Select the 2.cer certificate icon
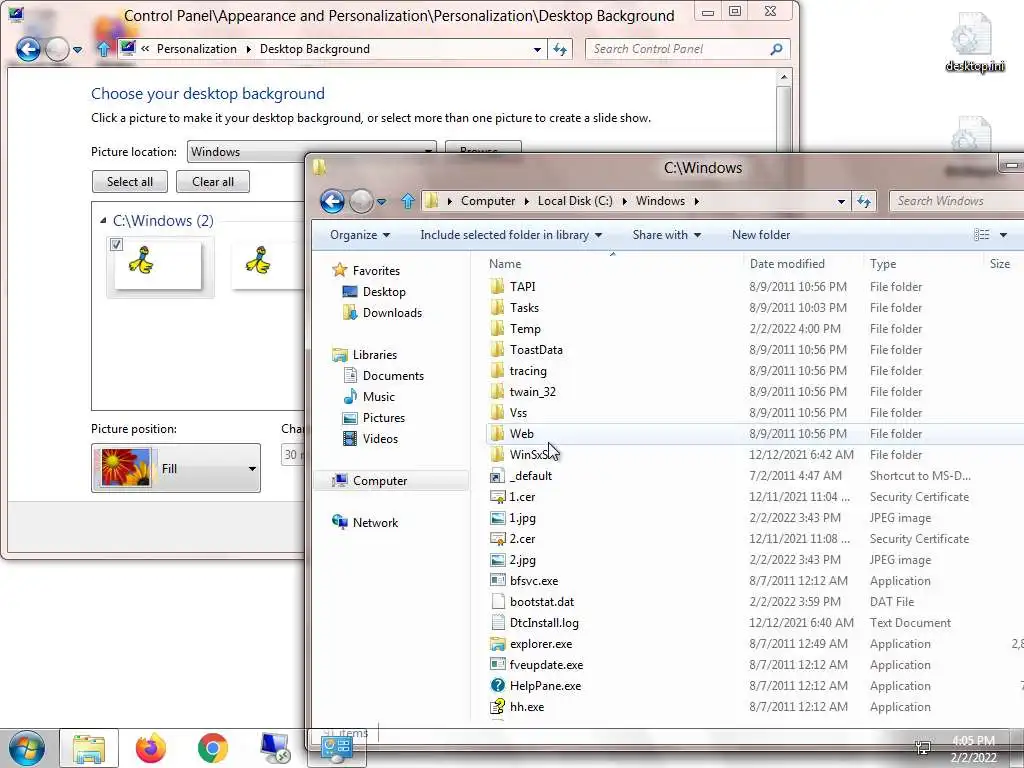 click(x=498, y=539)
